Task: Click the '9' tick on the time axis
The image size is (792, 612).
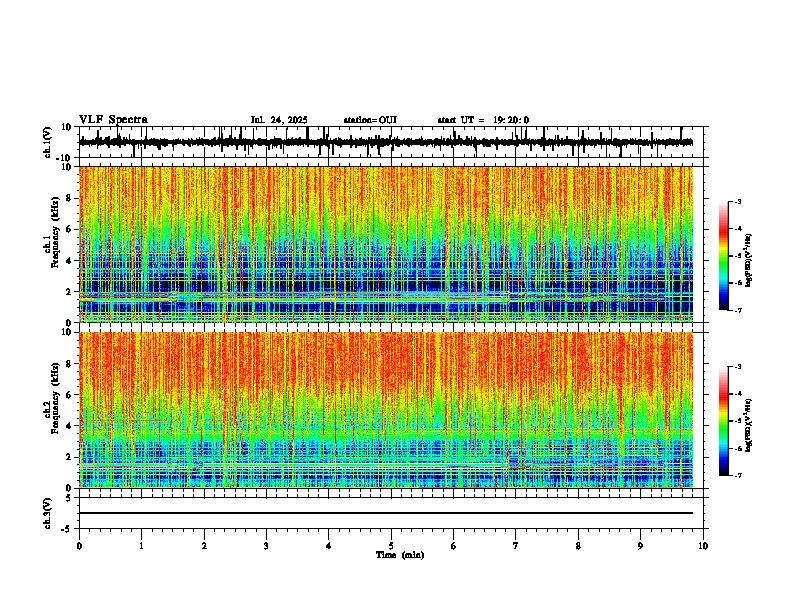Action: (x=640, y=546)
